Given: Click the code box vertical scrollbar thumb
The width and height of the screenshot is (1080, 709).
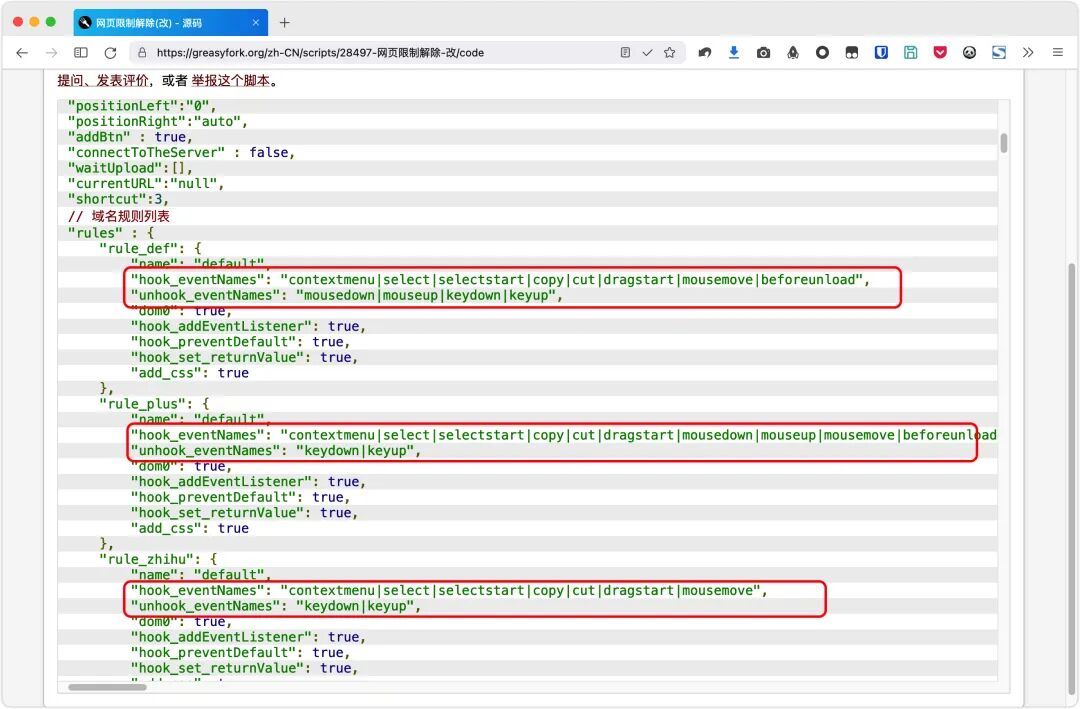Looking at the screenshot, I should pyautogui.click(x=1004, y=143).
